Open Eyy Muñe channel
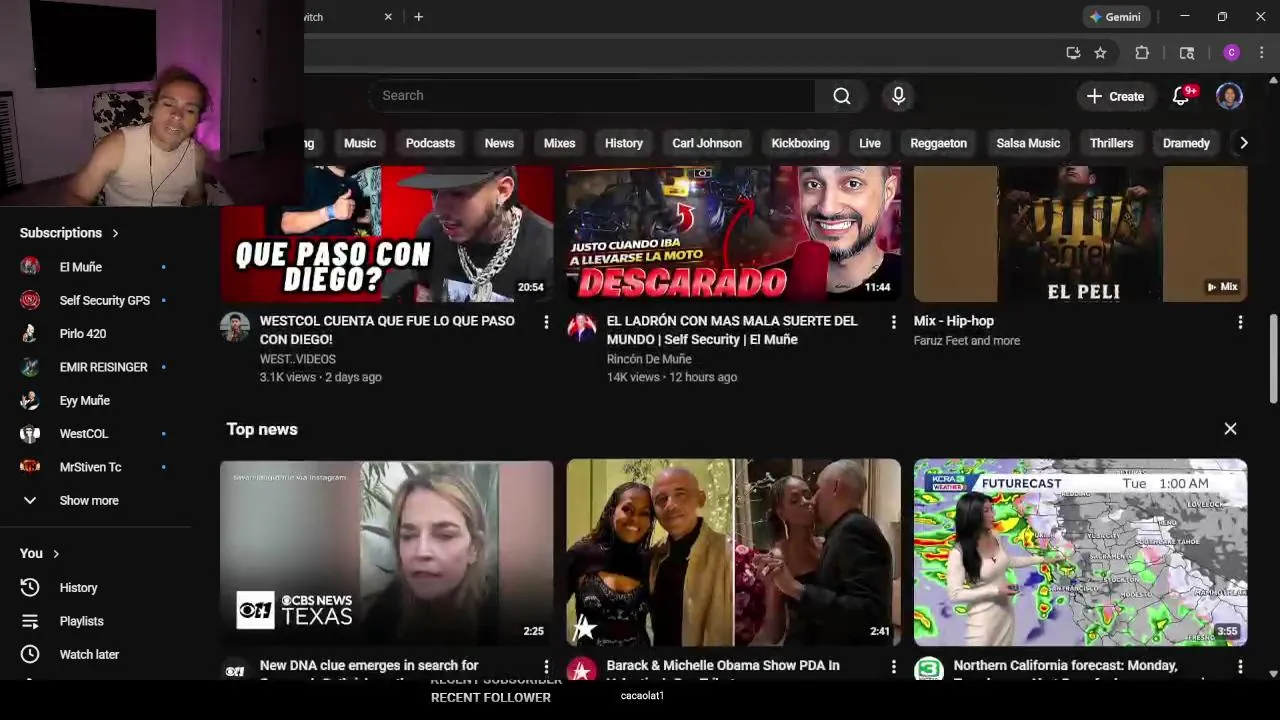The height and width of the screenshot is (720, 1280). [x=95, y=400]
